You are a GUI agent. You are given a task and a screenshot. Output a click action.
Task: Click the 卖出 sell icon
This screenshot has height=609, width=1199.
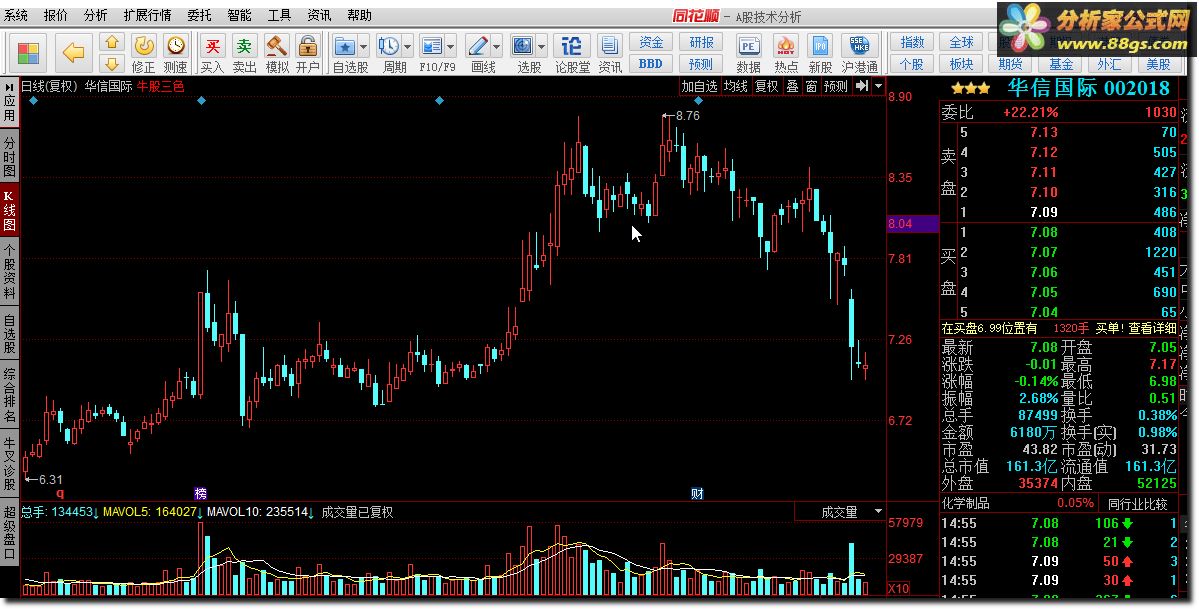tap(244, 46)
